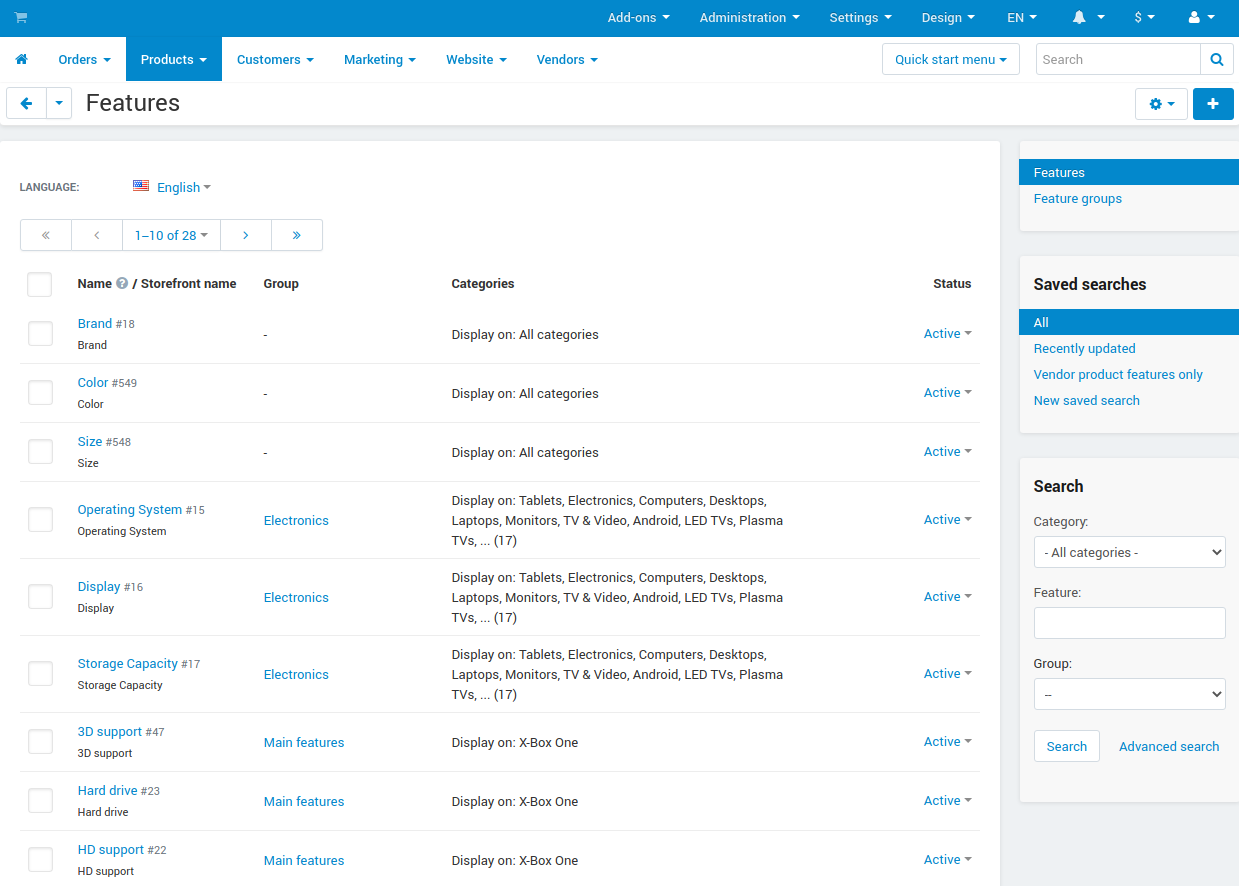Check the 3D support feature checkbox
This screenshot has height=886, width=1239.
tap(40, 742)
